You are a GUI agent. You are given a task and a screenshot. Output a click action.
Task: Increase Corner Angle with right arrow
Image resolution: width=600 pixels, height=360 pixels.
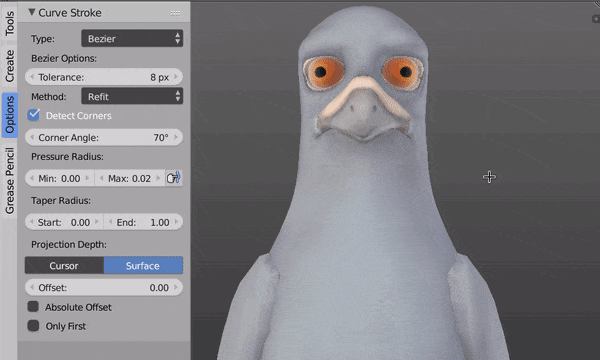176,137
